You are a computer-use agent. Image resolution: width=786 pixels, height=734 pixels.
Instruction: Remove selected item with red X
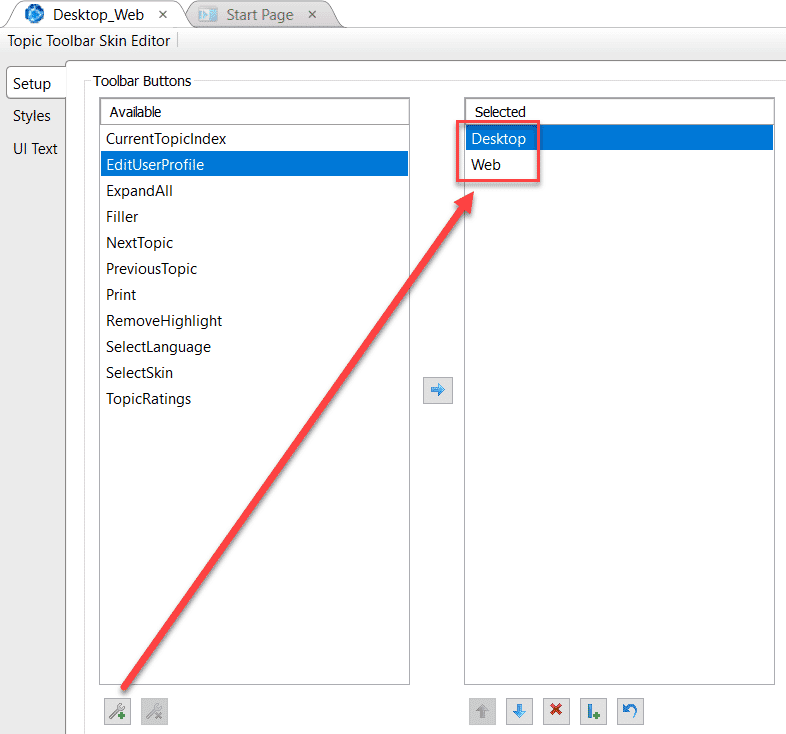pyautogui.click(x=556, y=711)
